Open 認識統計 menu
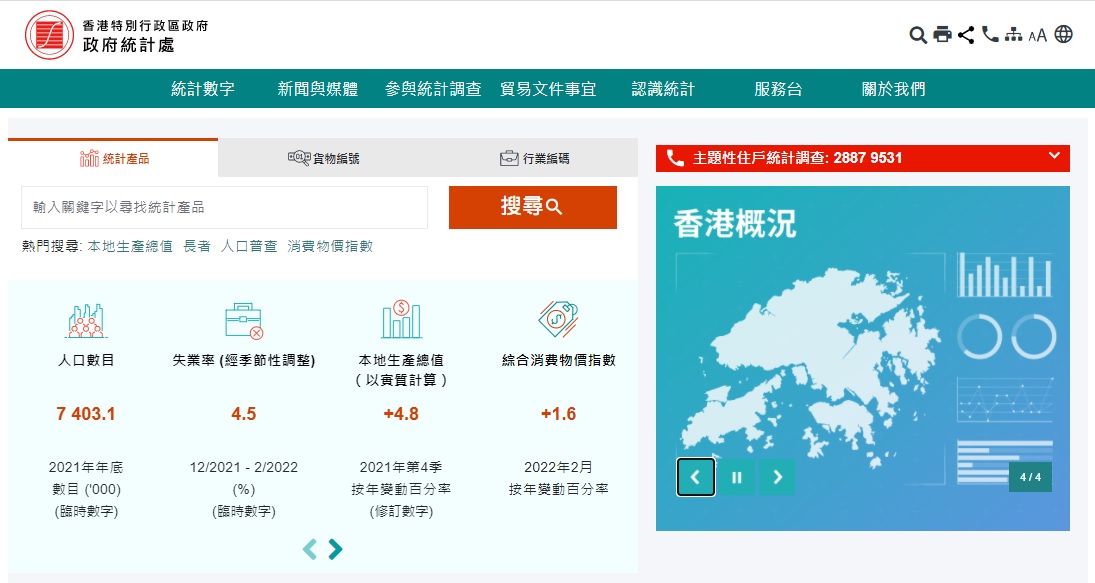Image resolution: width=1095 pixels, height=583 pixels. tap(663, 89)
